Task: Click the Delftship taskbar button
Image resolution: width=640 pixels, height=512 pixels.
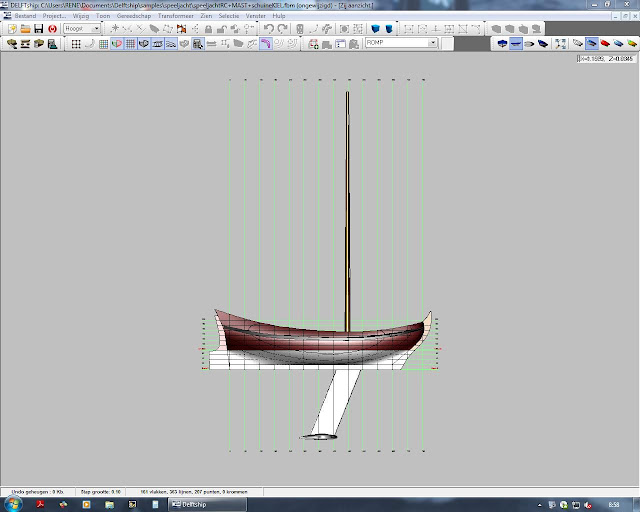Action: pyautogui.click(x=206, y=505)
